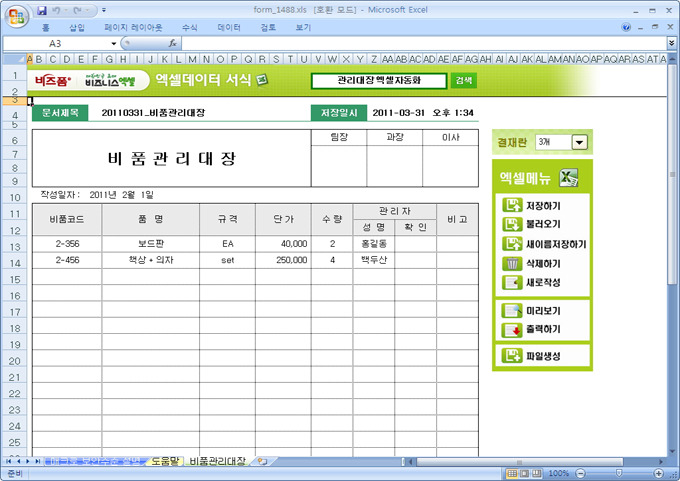Screen dimensions: 680x481
Task: Click cell containing 보드판
Action: (151, 244)
